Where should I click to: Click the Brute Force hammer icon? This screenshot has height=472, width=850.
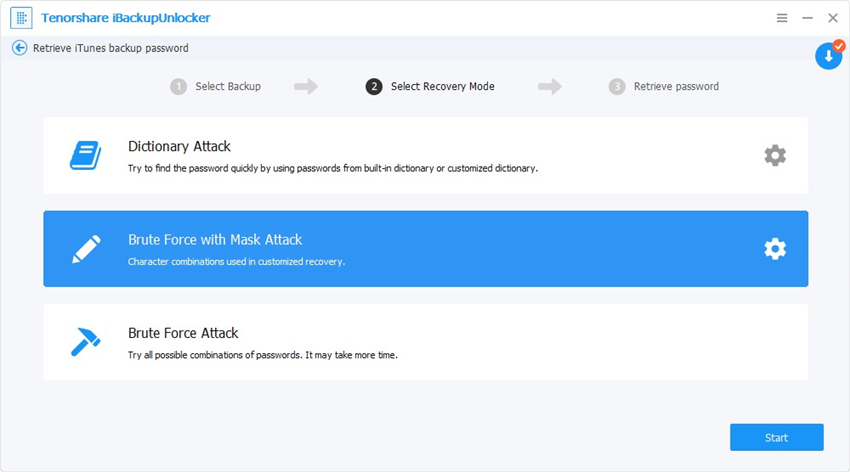86,342
